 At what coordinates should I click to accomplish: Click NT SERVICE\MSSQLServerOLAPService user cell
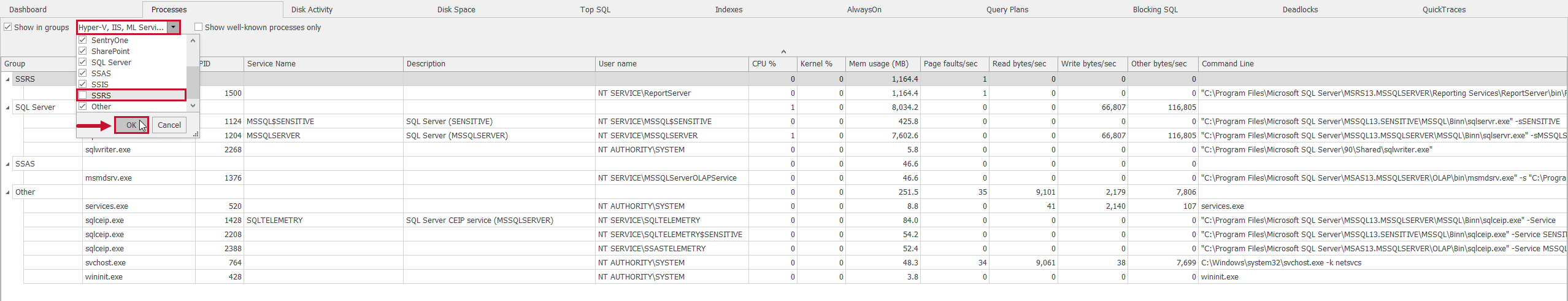pyautogui.click(x=672, y=178)
